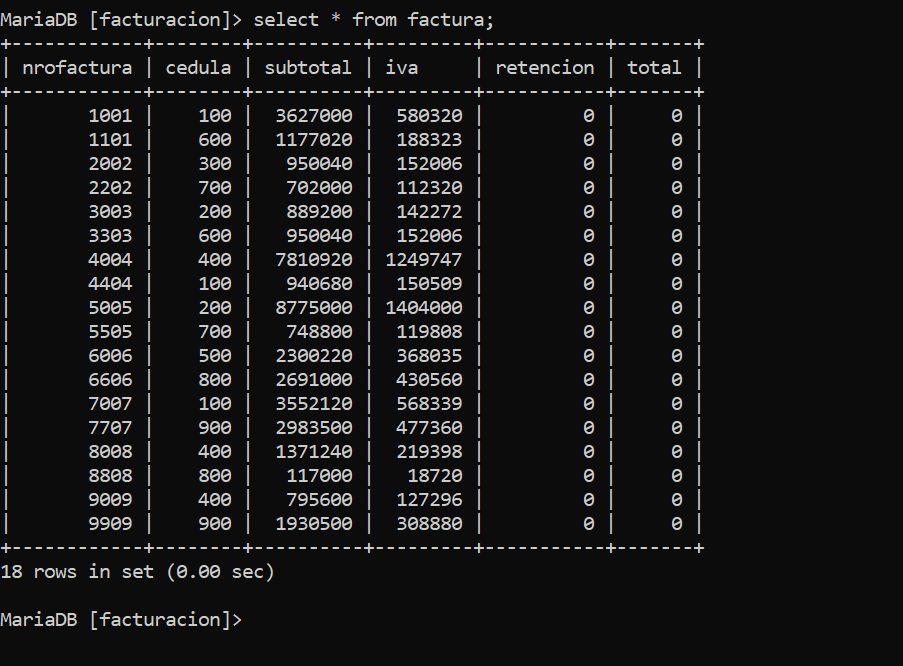Click the total column header

654,68
